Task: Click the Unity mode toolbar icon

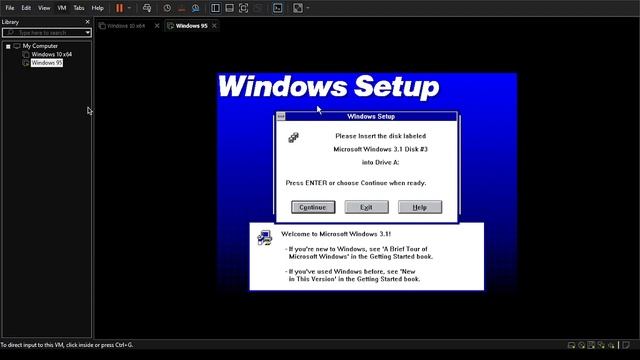Action: pyautogui.click(x=258, y=8)
